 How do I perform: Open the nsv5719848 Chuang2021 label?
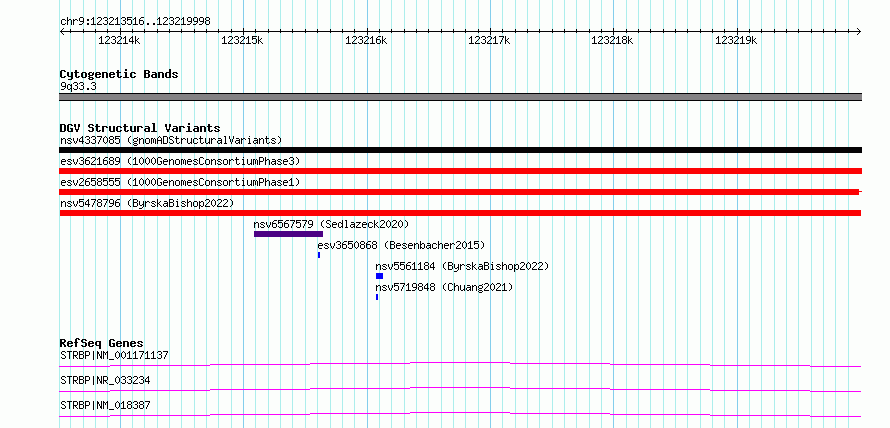pos(444,287)
